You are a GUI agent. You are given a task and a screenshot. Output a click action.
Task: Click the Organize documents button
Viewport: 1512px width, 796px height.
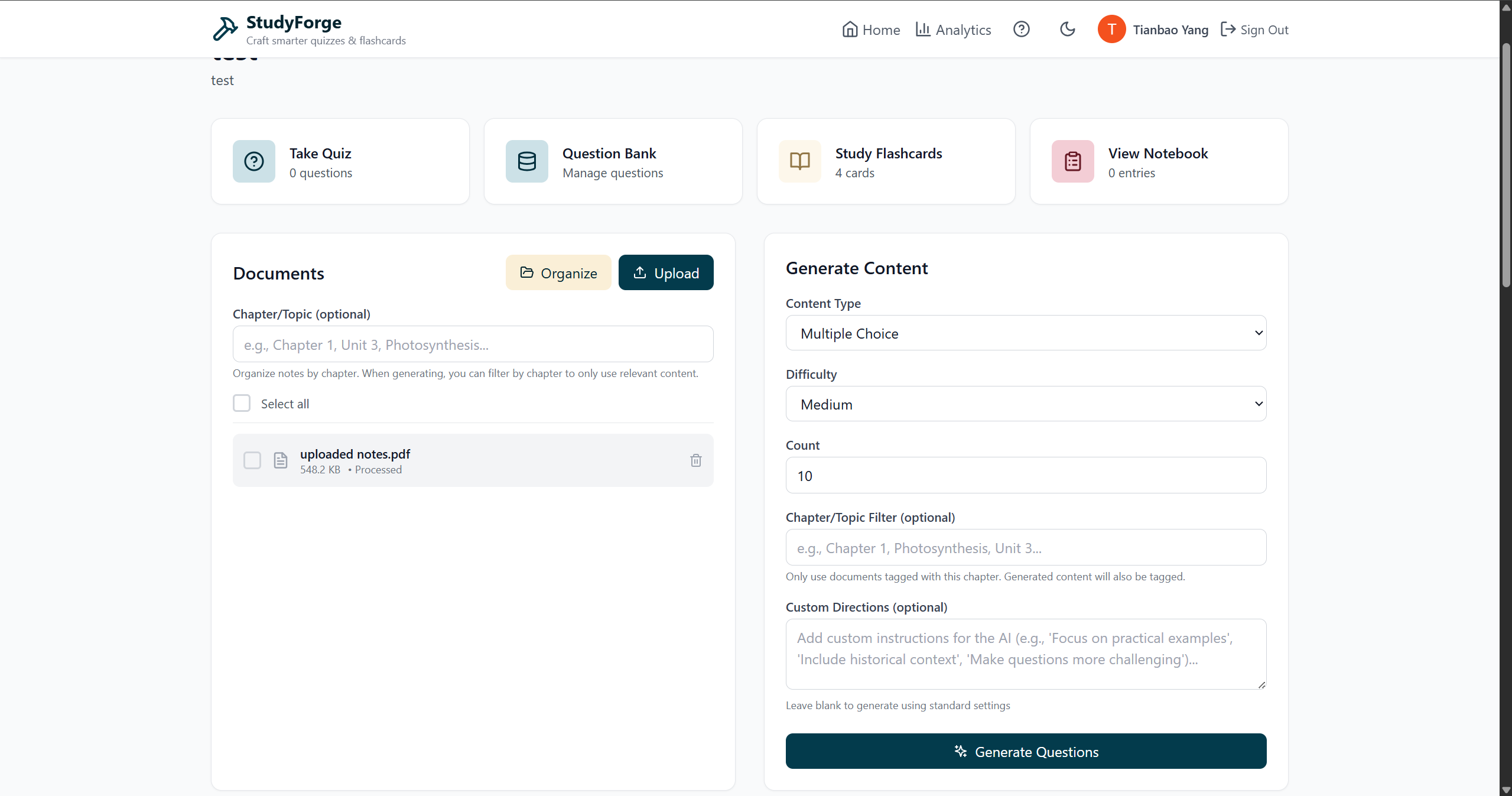click(x=558, y=273)
